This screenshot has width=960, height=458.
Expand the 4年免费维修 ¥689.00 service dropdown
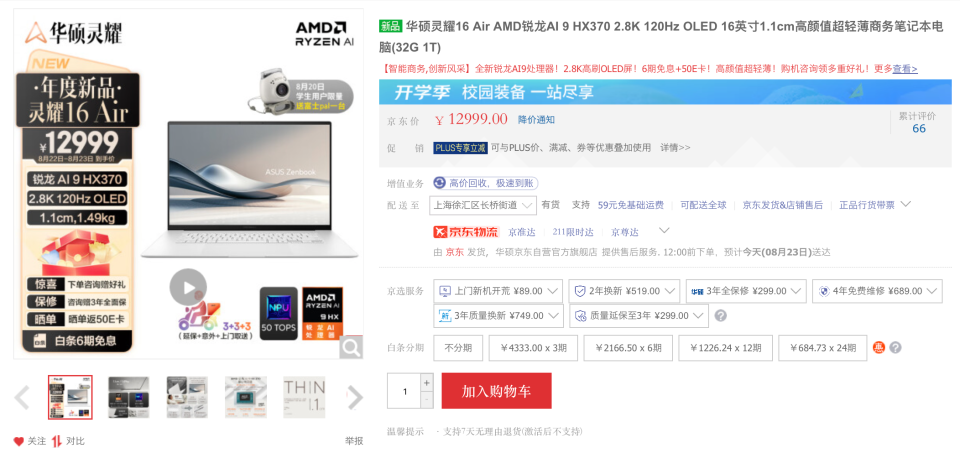[x=877, y=291]
